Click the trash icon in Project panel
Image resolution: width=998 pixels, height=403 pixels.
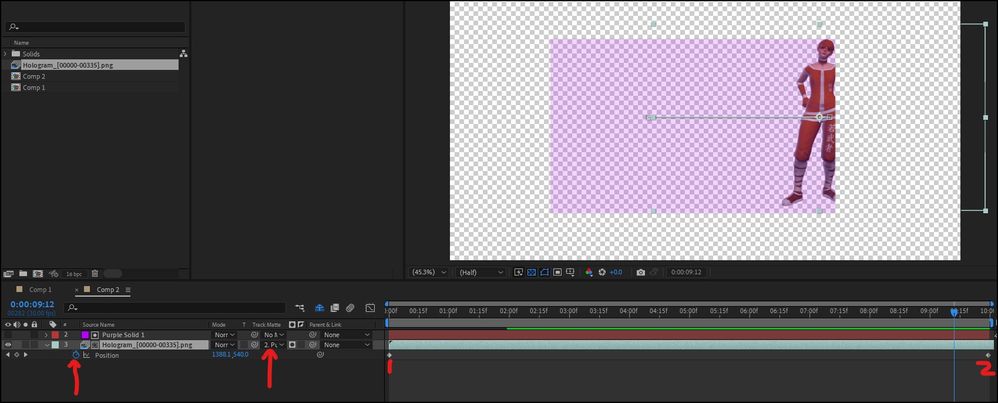tap(94, 274)
